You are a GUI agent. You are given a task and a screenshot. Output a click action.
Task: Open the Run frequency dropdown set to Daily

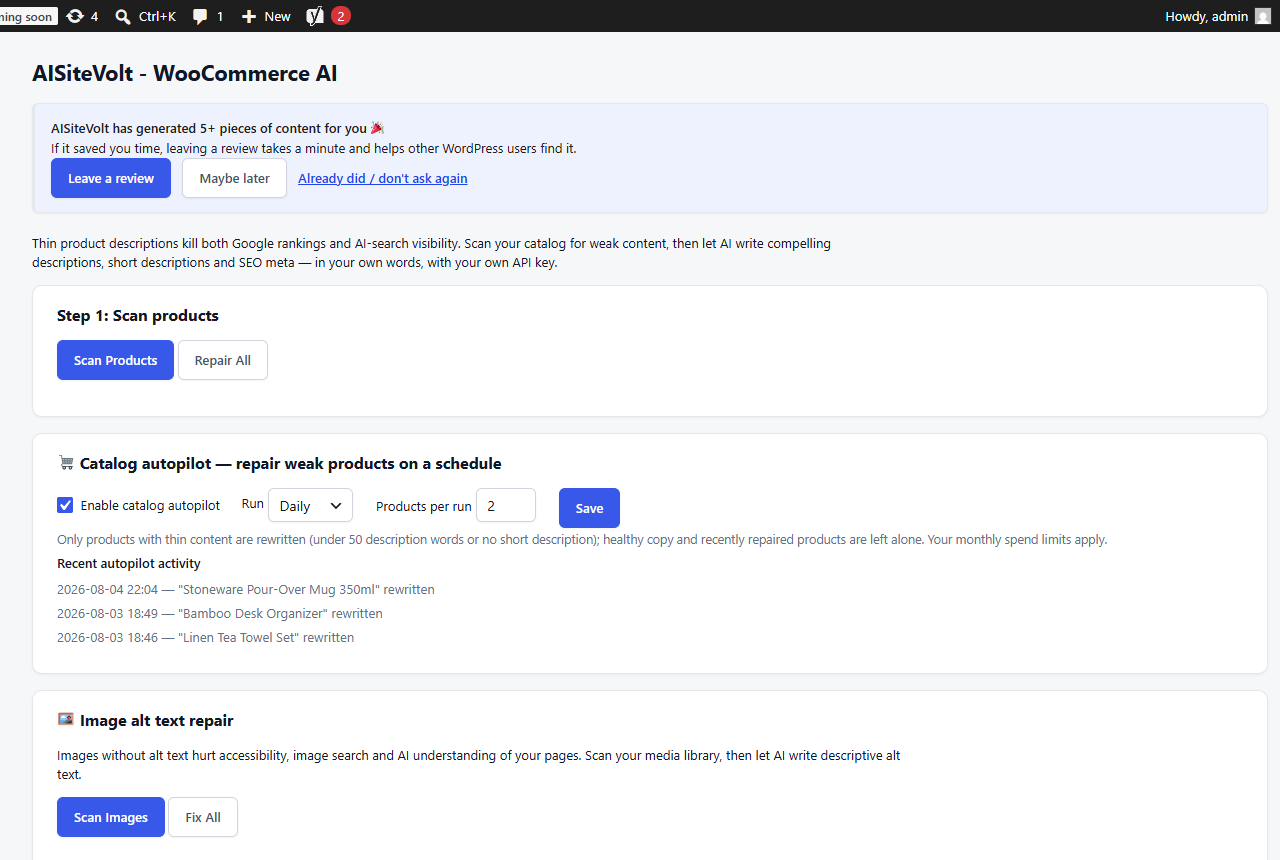click(310, 505)
